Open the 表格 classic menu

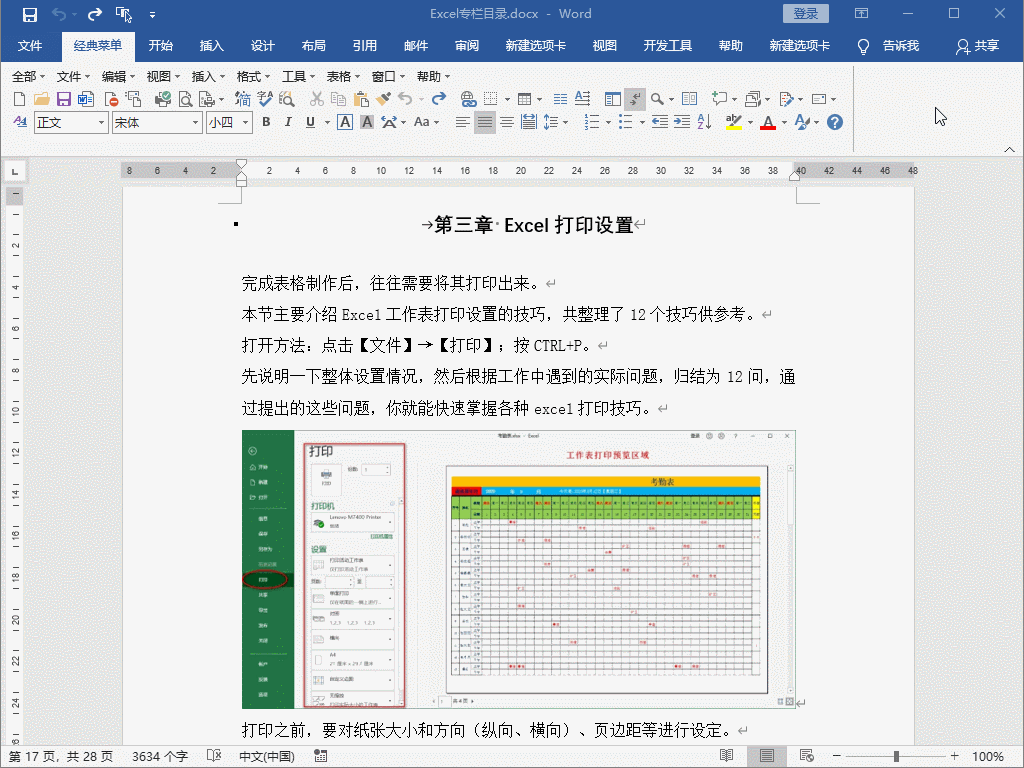point(343,76)
